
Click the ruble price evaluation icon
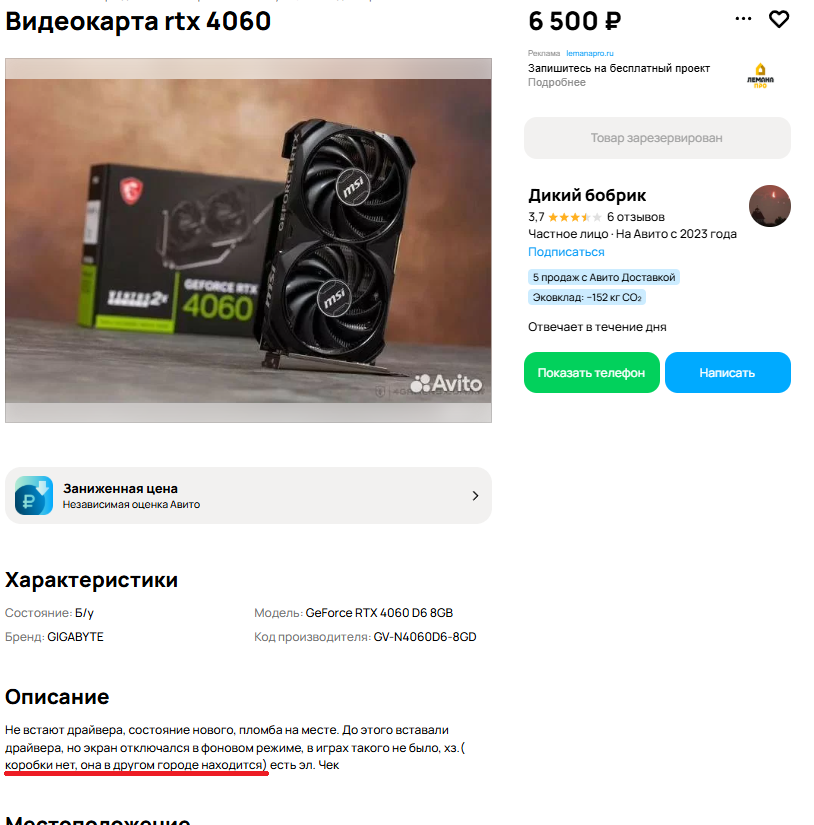pyautogui.click(x=34, y=495)
